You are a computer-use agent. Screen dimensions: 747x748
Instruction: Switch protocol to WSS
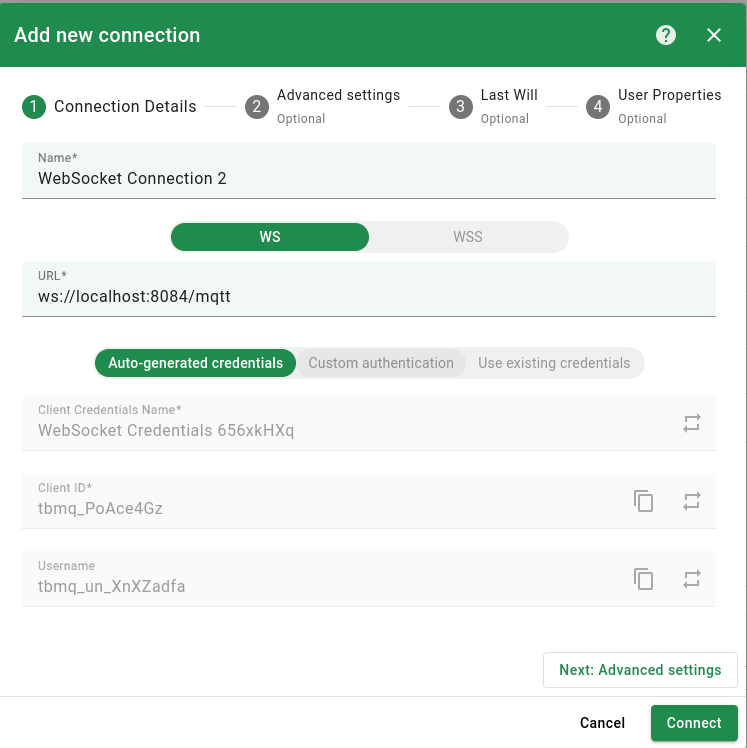click(x=467, y=237)
